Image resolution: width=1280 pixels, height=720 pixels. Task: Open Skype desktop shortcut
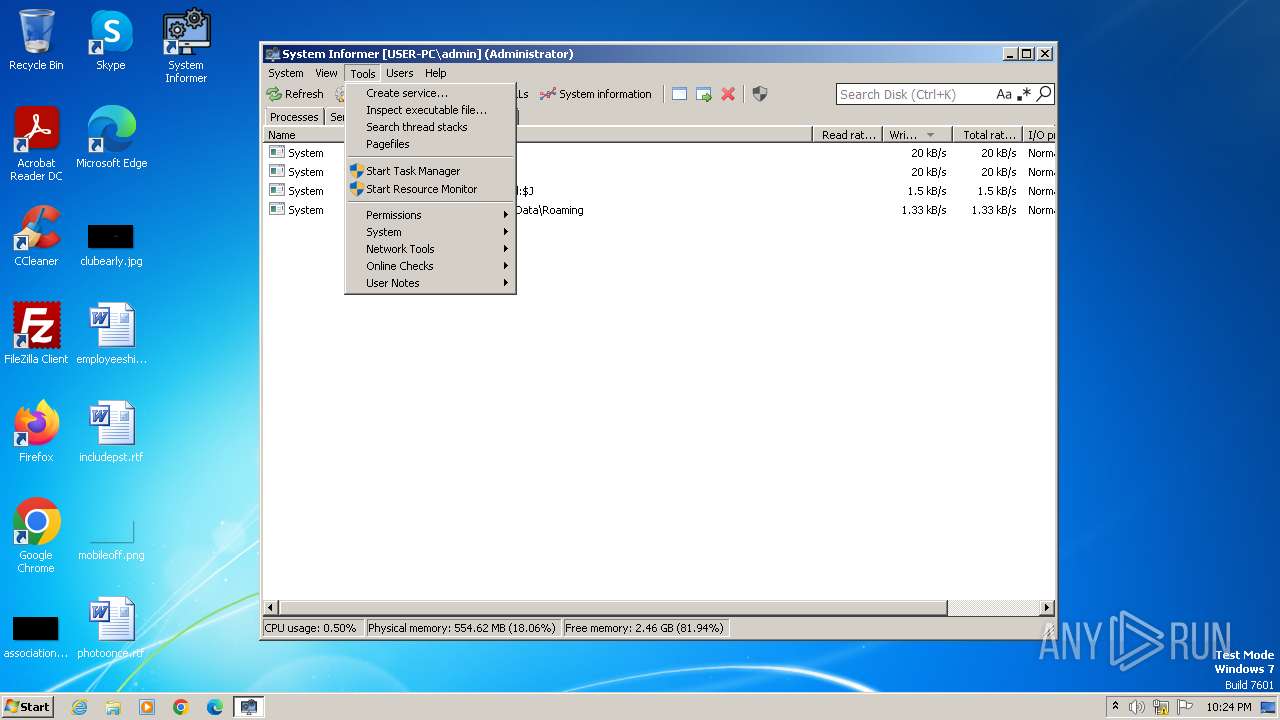coord(111,40)
